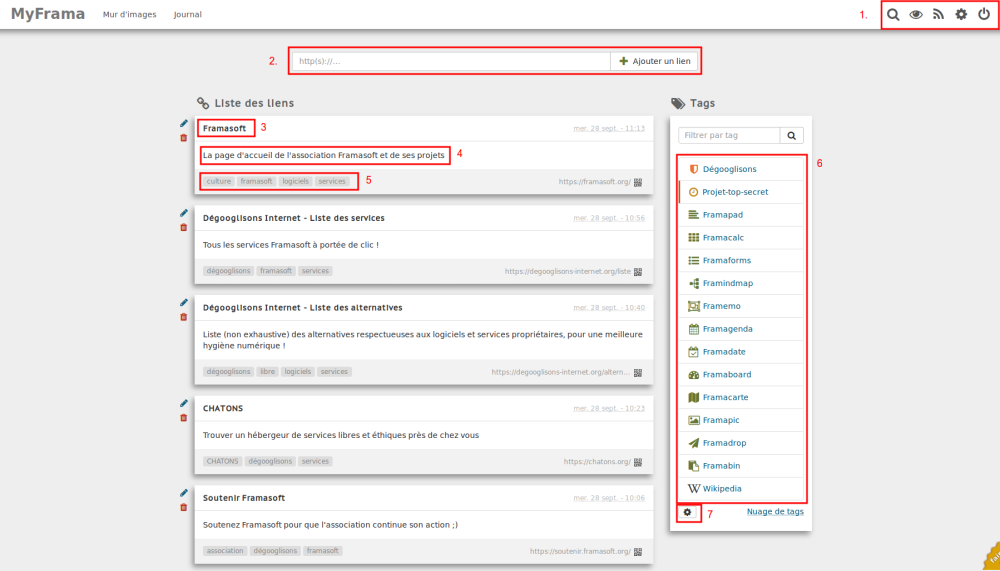The width and height of the screenshot is (1000, 571).
Task: Show QR code for framasoft.org
Action: pos(638,182)
